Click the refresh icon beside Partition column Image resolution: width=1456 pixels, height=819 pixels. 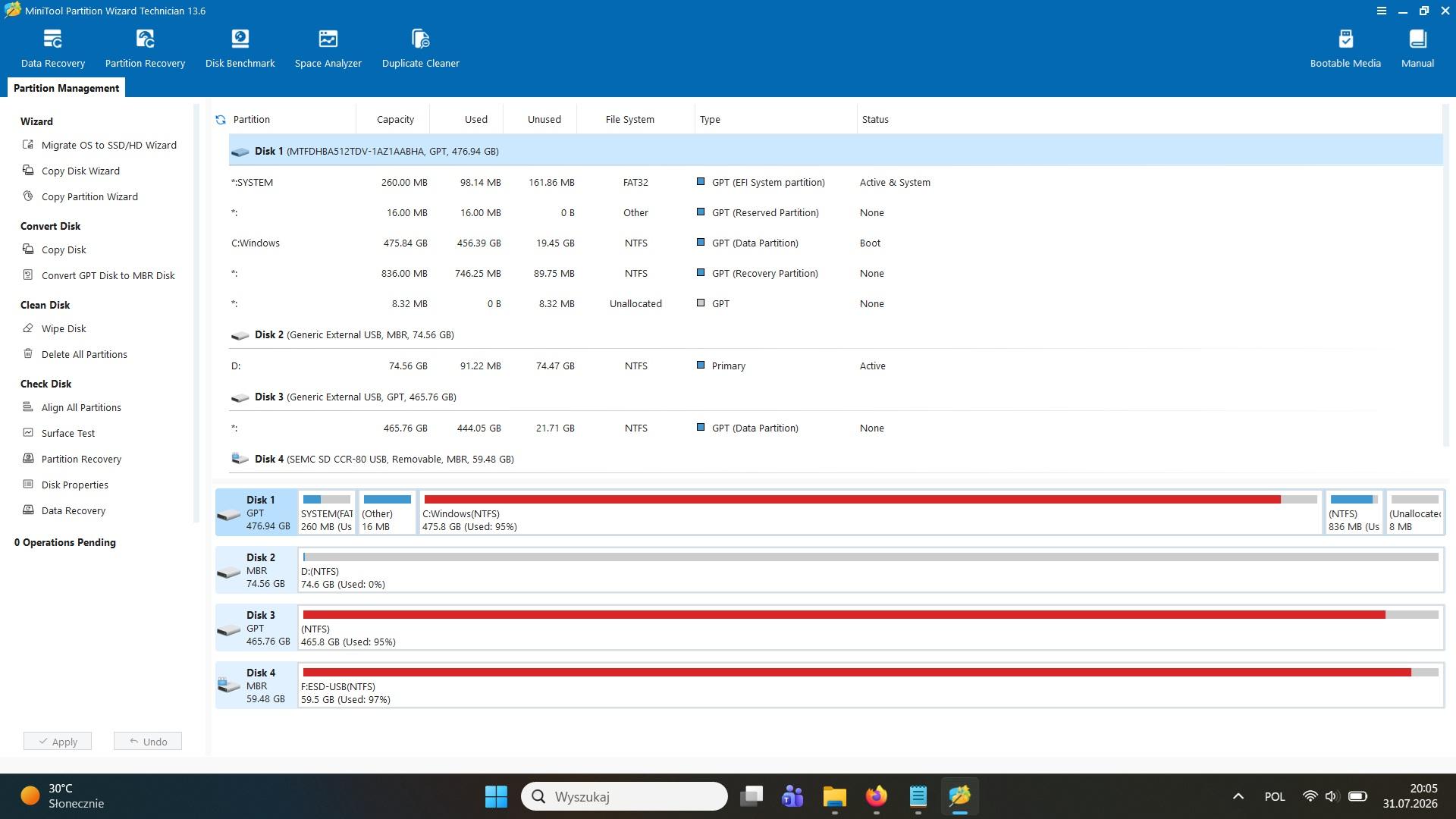coord(221,120)
